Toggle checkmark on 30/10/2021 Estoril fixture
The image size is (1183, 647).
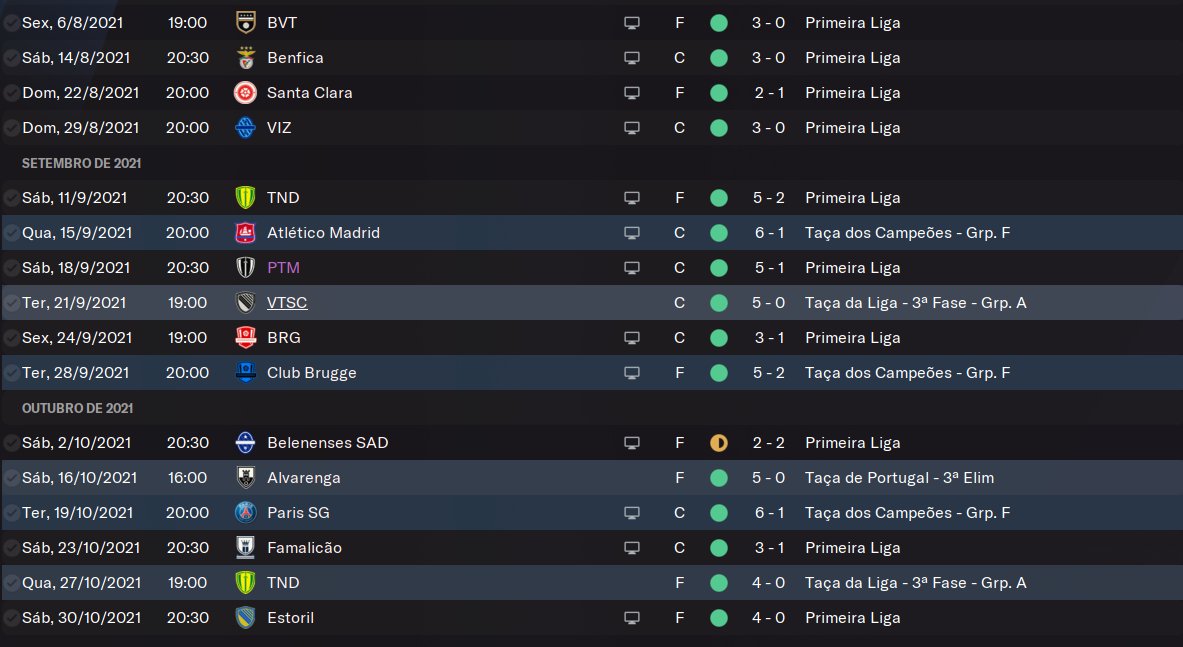tap(11, 618)
